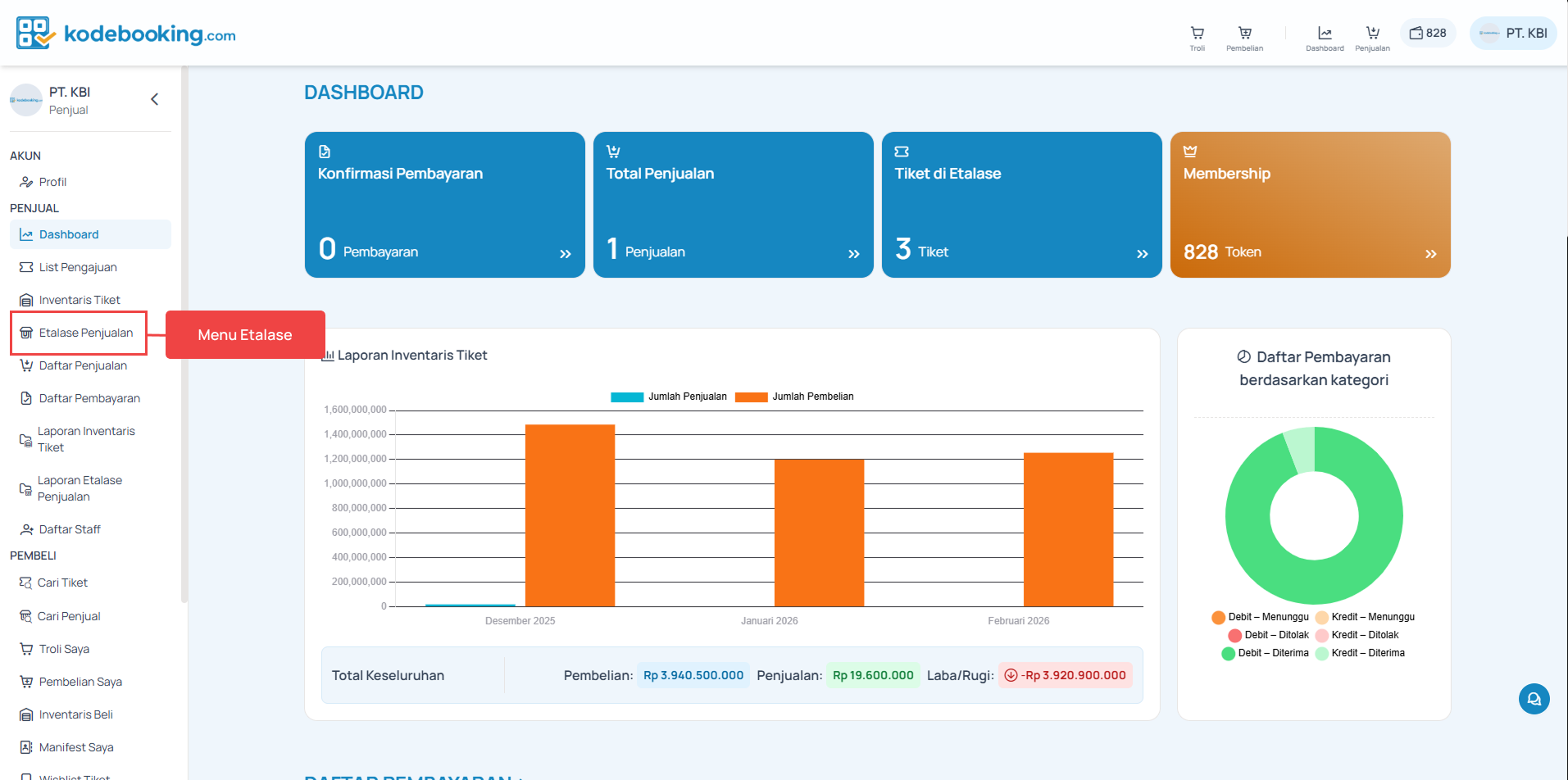Toggle Jumlah Penjualan legend in chart
The image size is (1568, 780).
coord(669,397)
